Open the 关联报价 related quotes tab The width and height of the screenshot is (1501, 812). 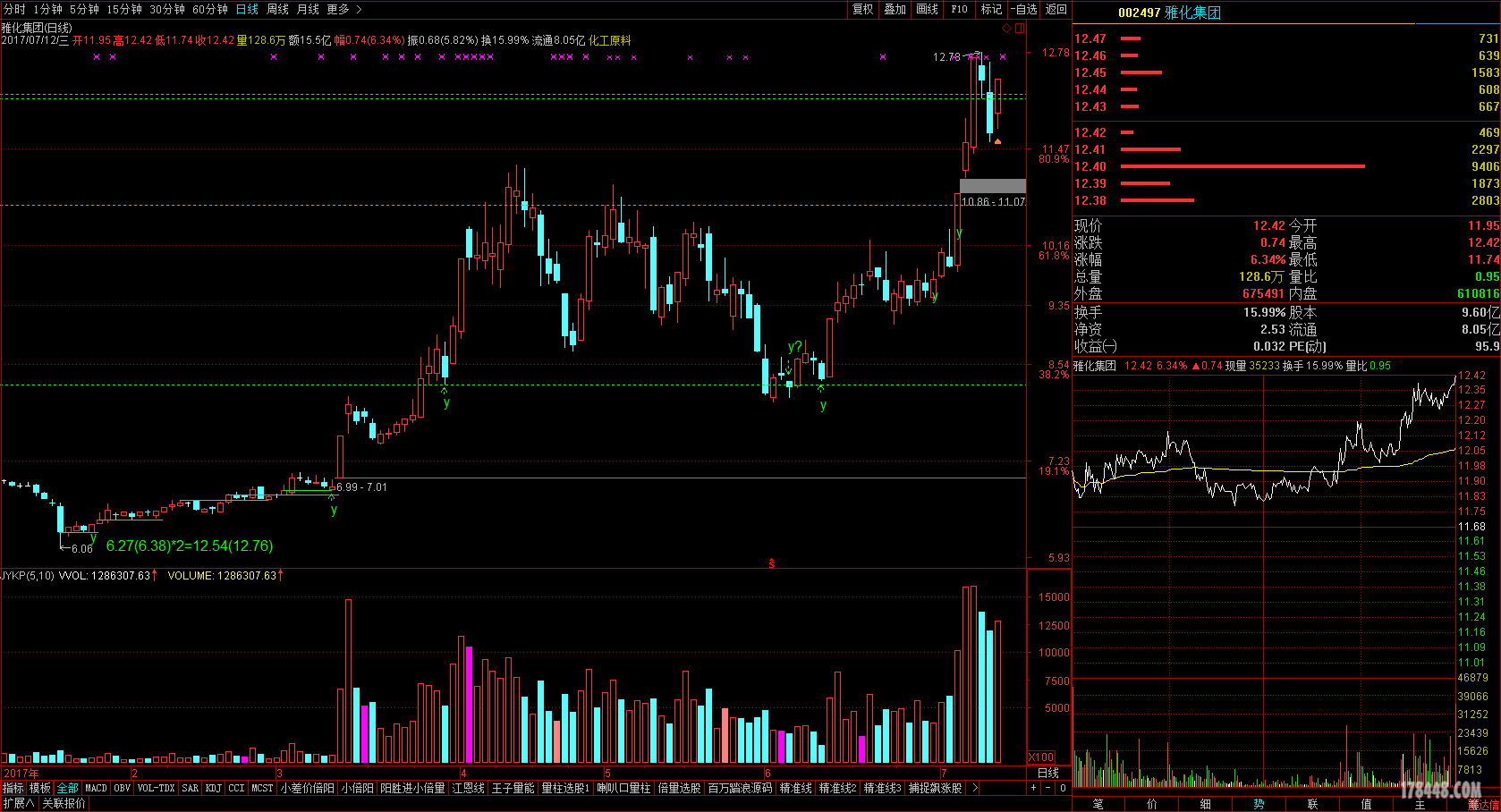64,803
